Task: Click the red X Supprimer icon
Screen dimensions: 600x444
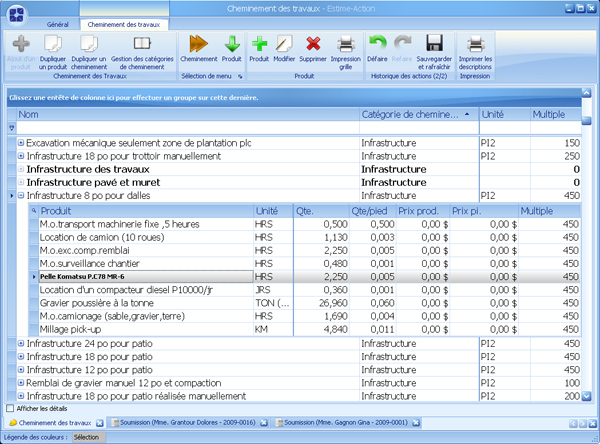Action: 313,44
